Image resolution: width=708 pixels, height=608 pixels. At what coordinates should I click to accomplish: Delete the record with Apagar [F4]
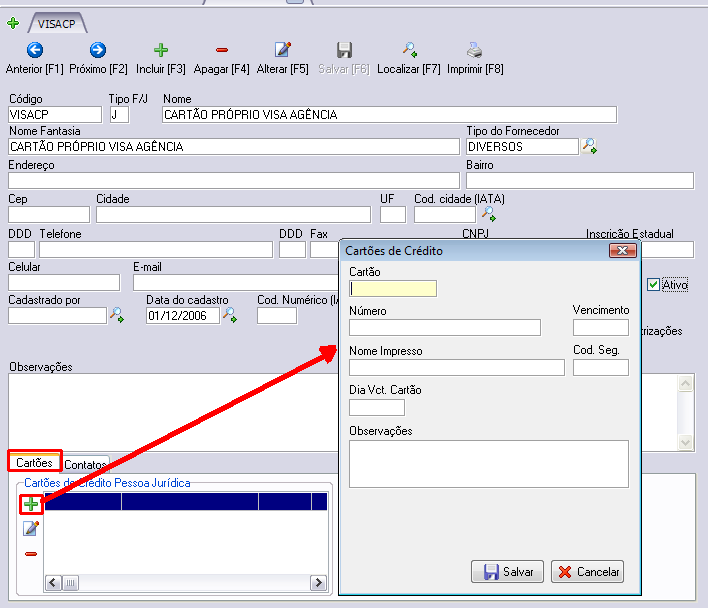tap(221, 58)
